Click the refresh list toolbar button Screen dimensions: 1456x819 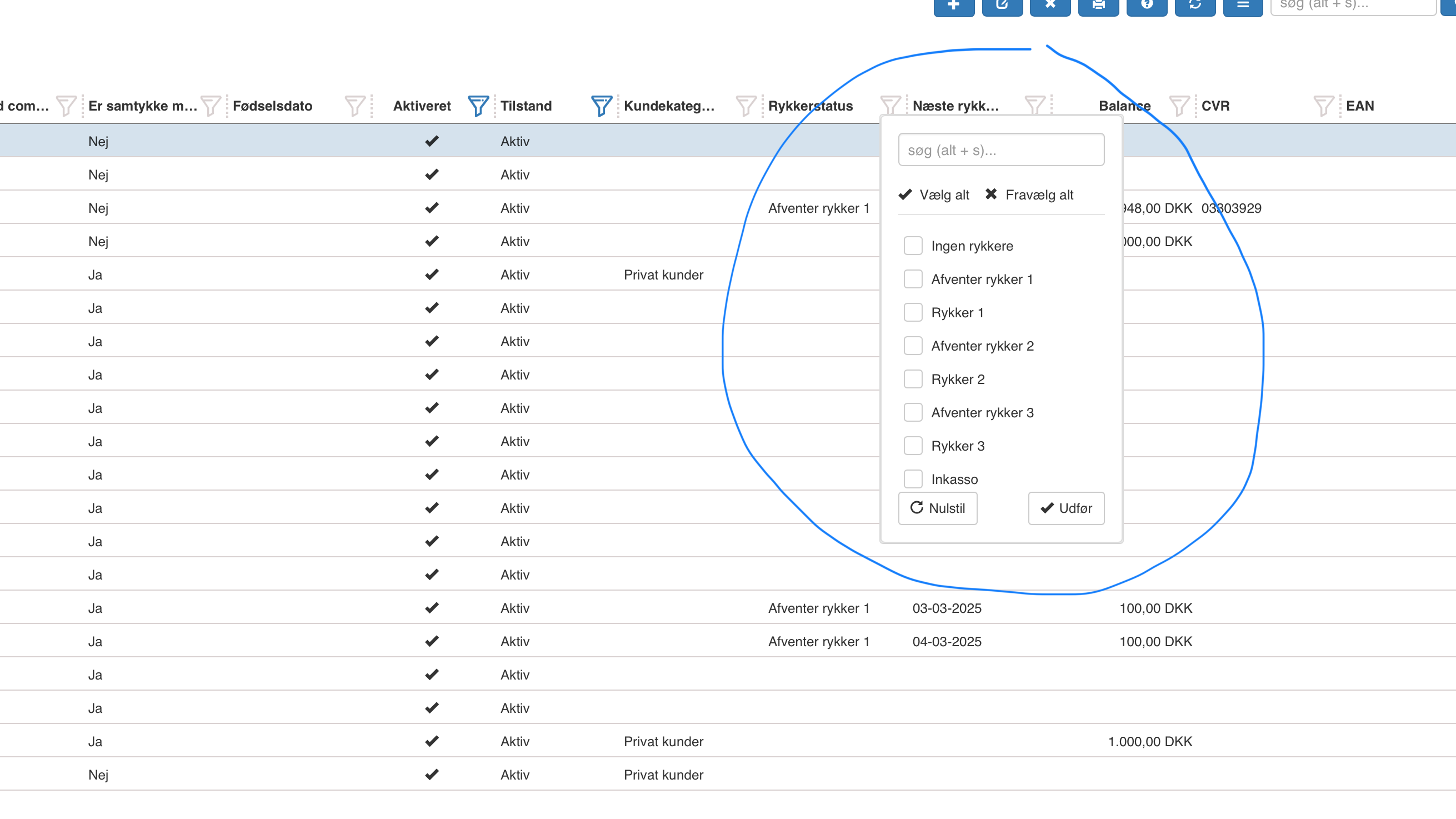[x=1195, y=6]
